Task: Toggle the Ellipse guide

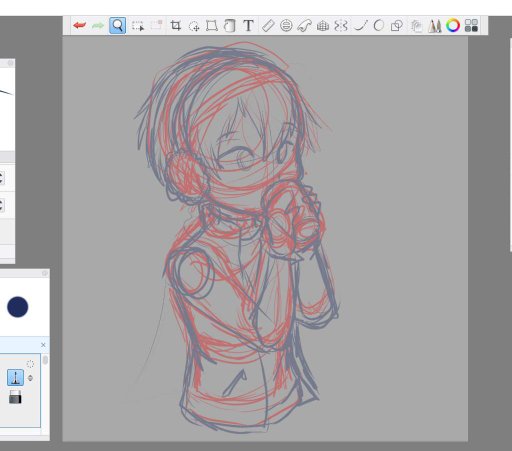Action: point(286,25)
